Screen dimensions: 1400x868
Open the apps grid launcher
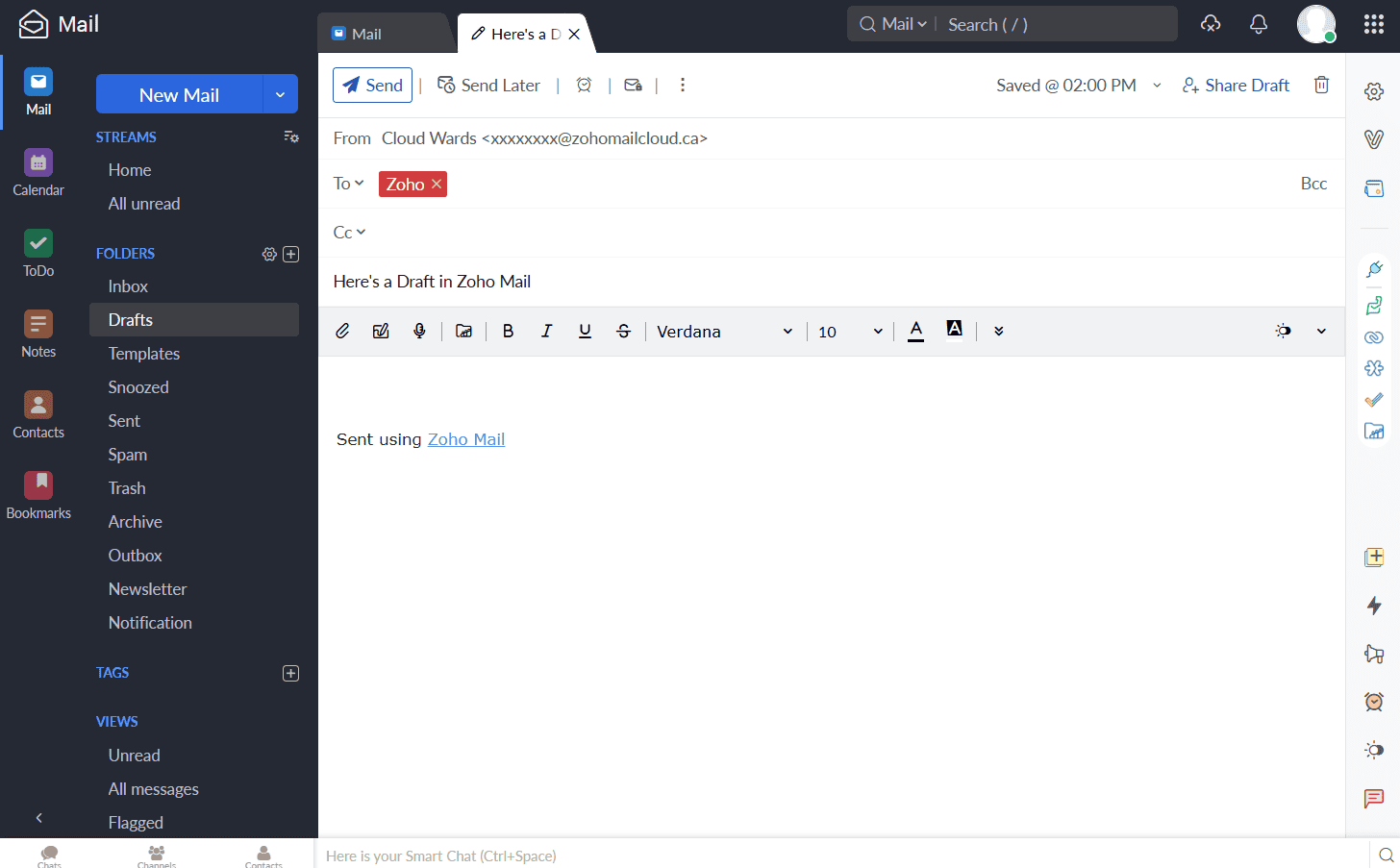[x=1373, y=24]
